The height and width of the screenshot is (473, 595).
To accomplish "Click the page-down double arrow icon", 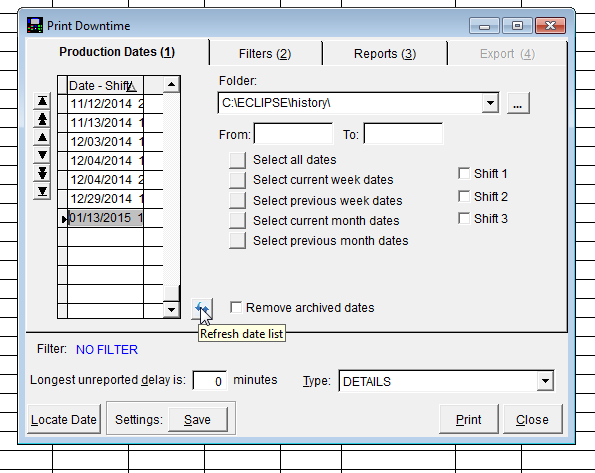I will click(x=42, y=173).
